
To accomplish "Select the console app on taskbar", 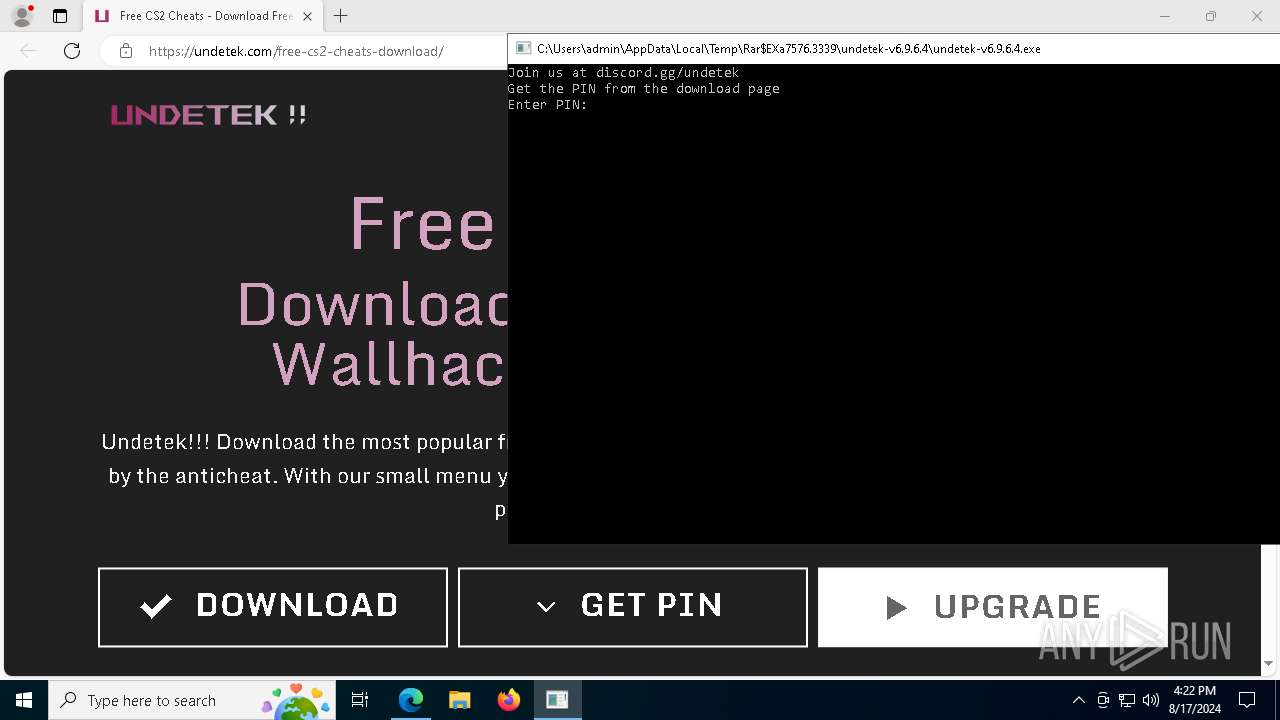I will click(x=557, y=700).
